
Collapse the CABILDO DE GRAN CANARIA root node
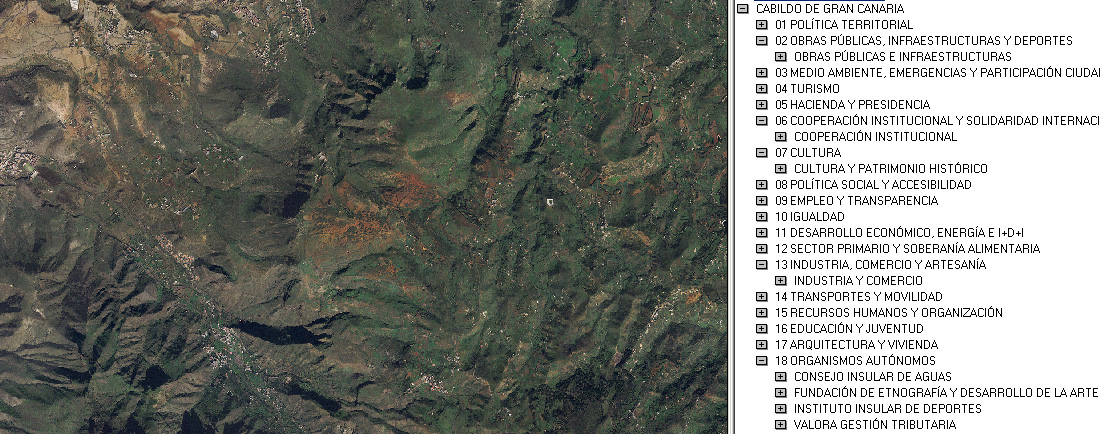point(743,9)
